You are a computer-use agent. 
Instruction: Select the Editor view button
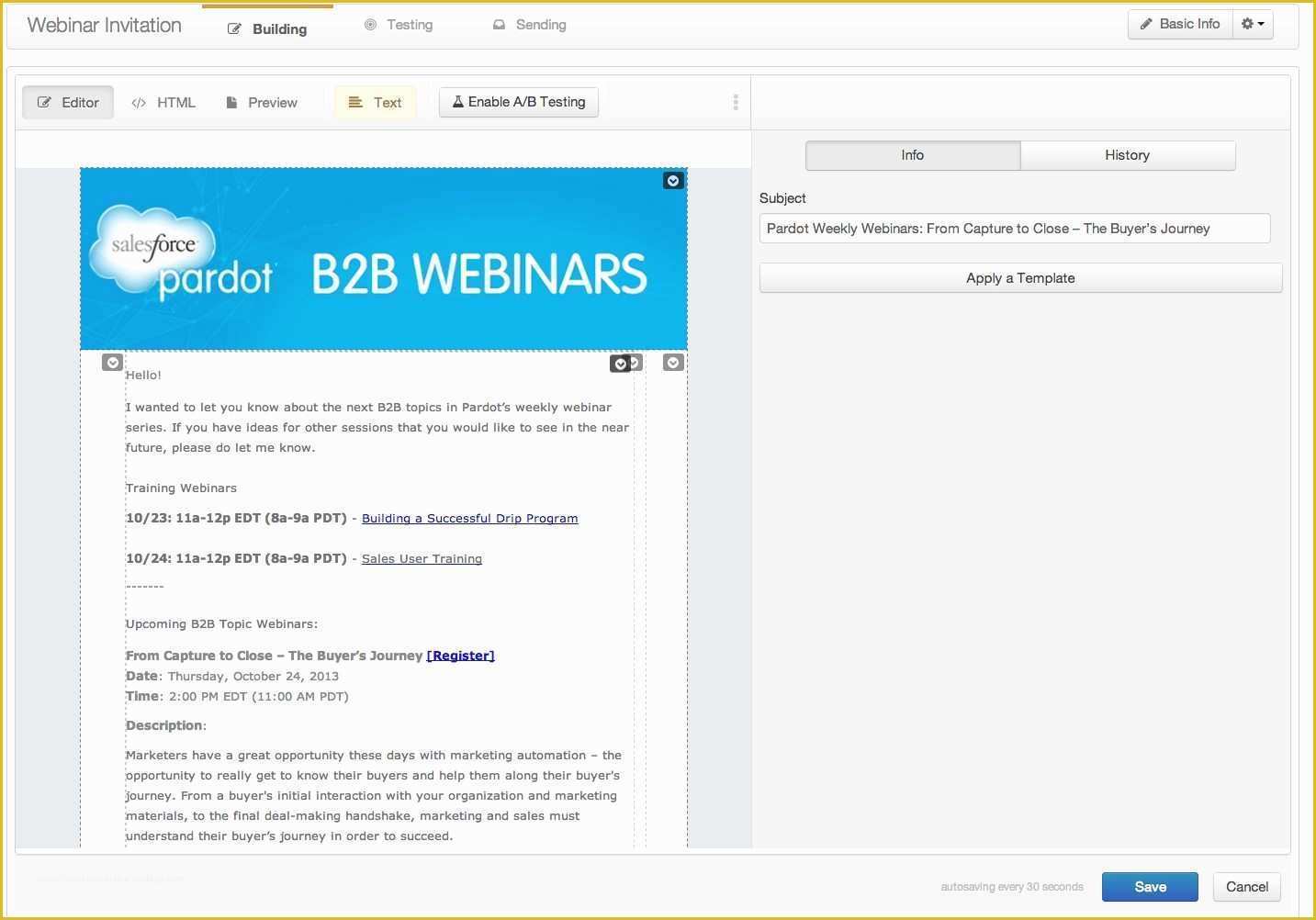click(x=68, y=102)
